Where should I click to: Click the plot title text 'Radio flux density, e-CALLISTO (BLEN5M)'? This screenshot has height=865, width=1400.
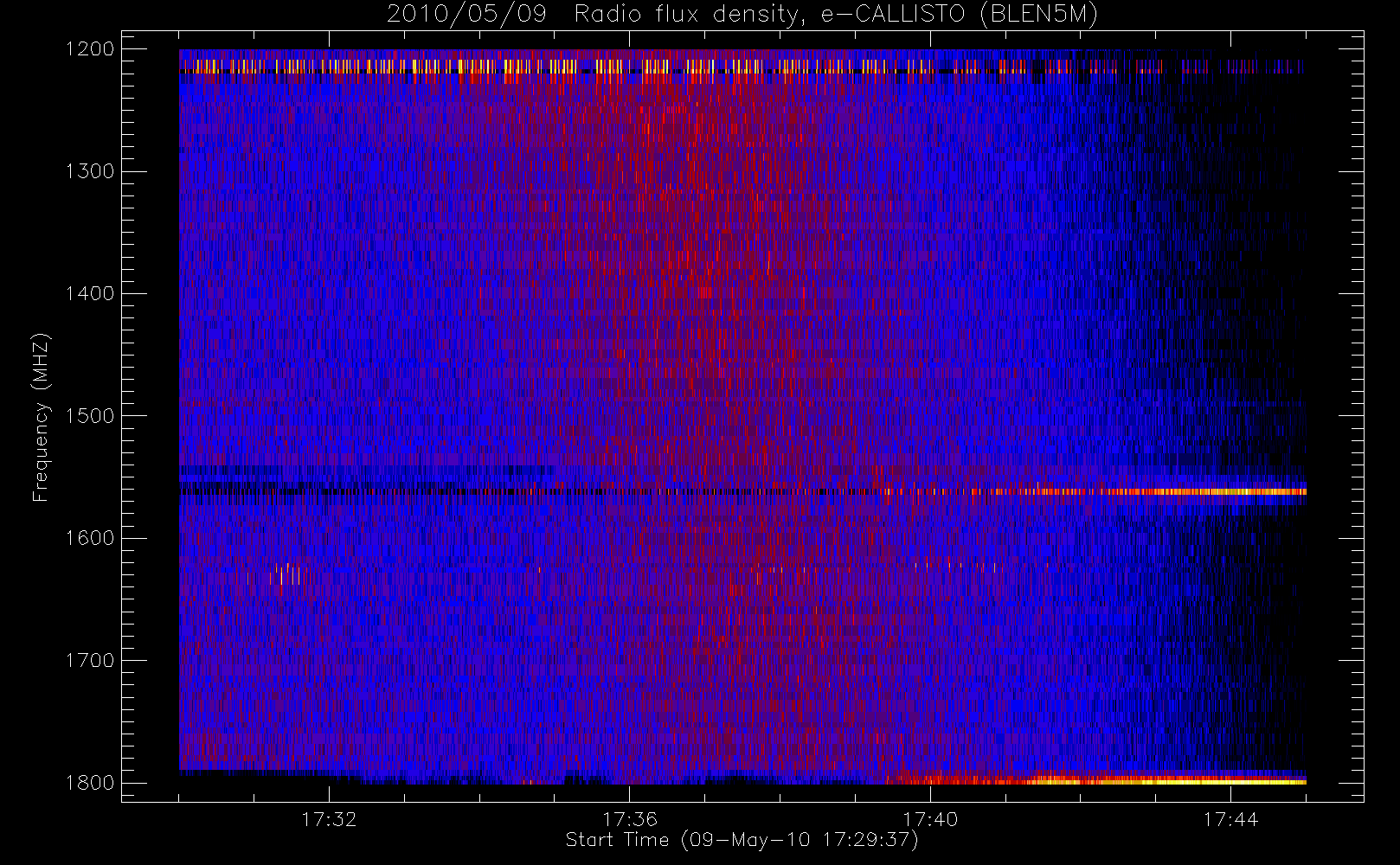(x=836, y=15)
